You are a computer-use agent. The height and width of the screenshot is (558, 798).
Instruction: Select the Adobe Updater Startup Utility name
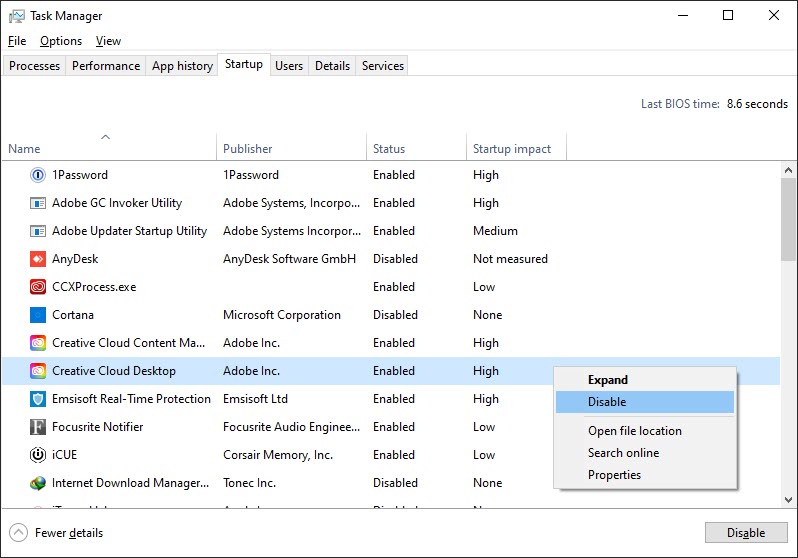[129, 231]
